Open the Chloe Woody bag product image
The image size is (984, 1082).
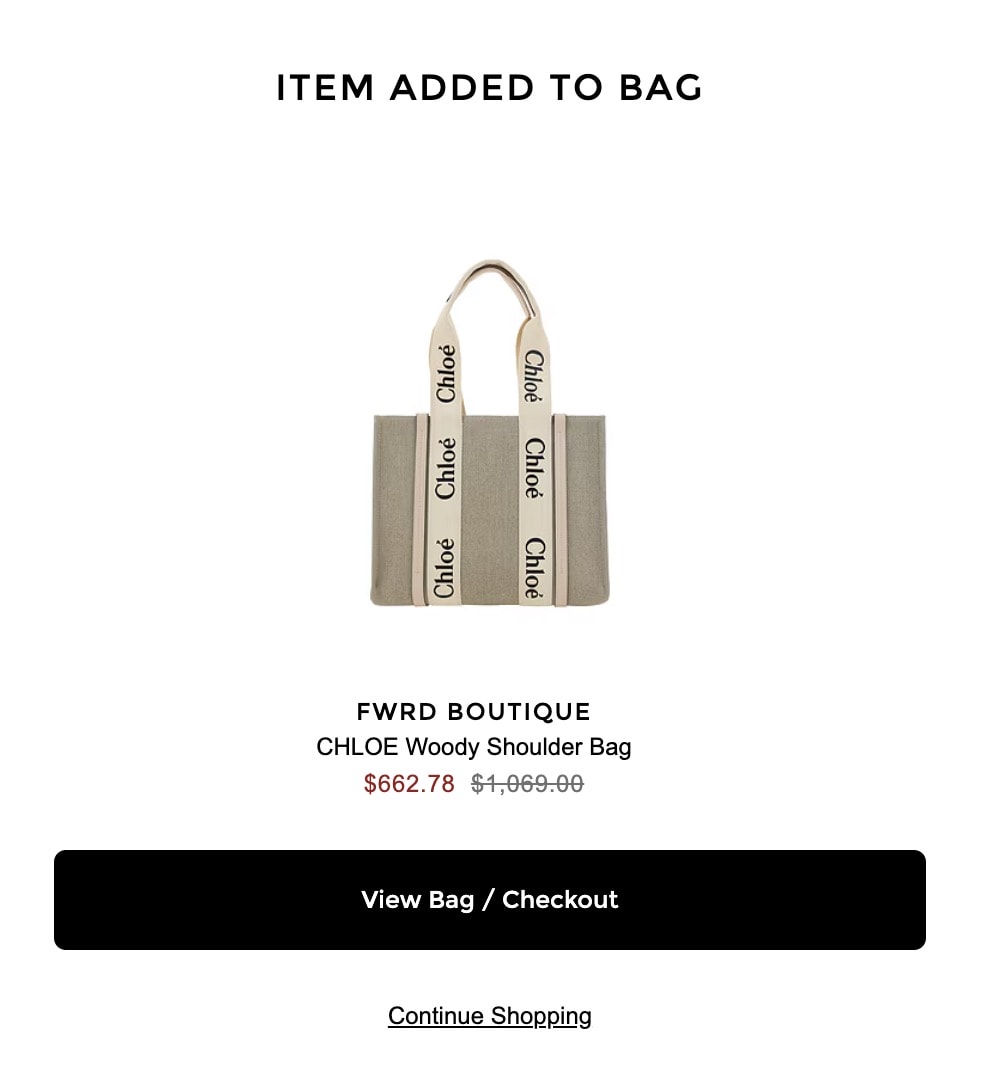click(490, 433)
